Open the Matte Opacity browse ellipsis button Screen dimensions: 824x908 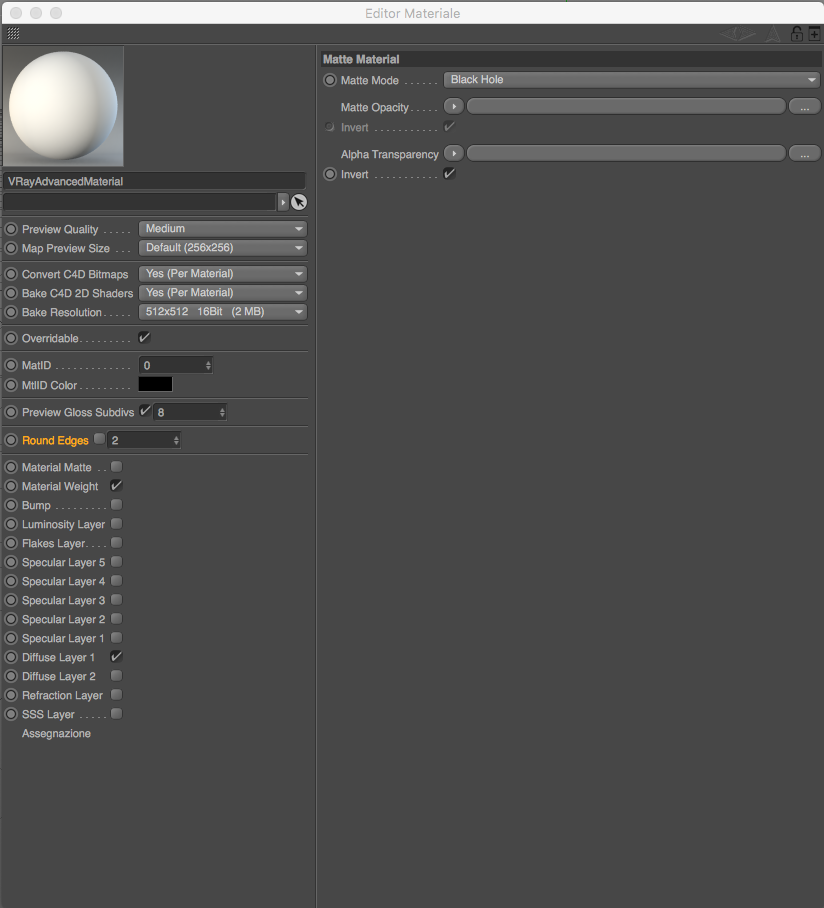pos(804,107)
